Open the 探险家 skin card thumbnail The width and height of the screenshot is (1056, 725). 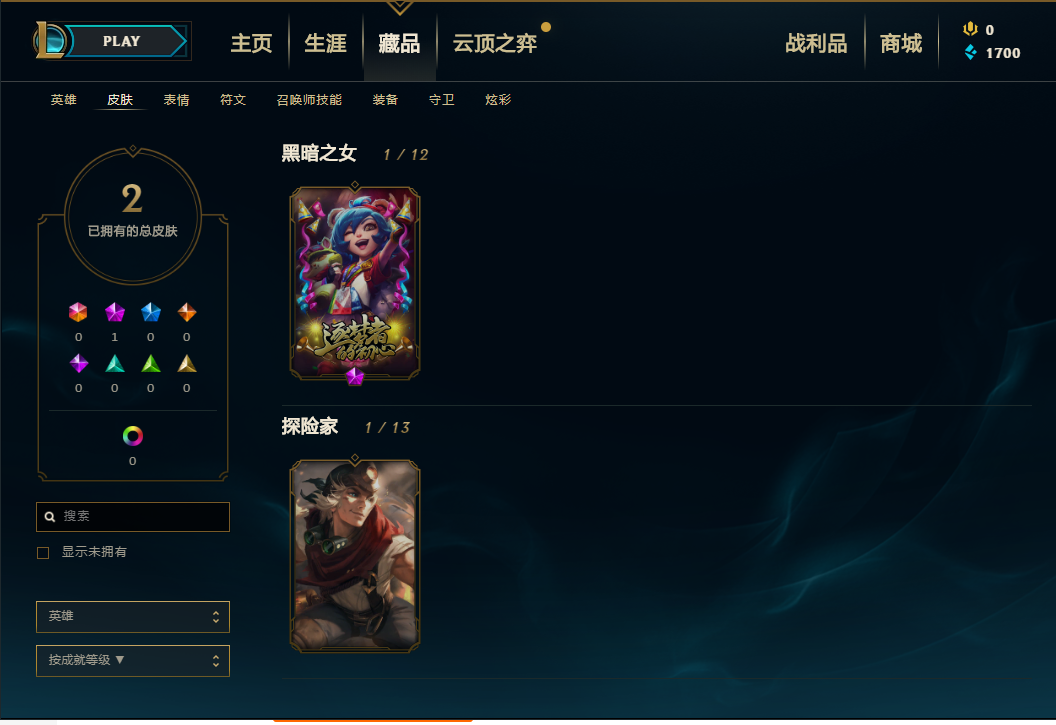click(355, 556)
